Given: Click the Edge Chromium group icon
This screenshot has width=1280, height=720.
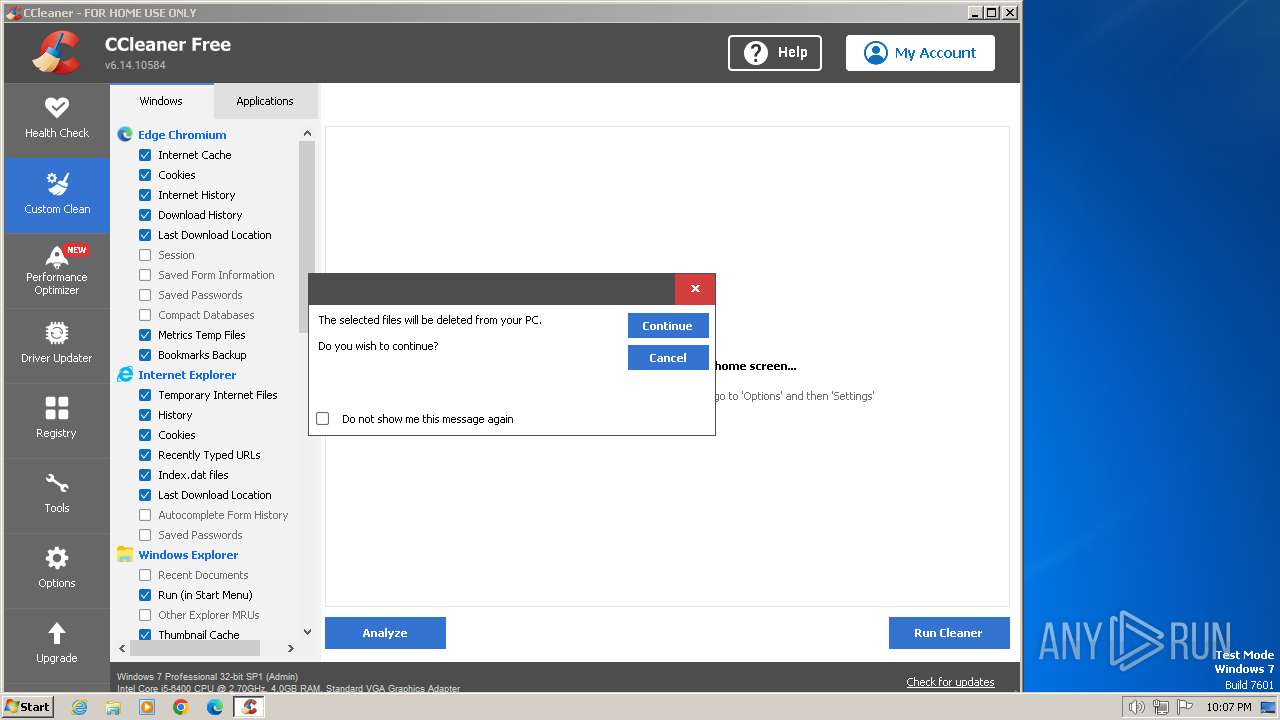Looking at the screenshot, I should pyautogui.click(x=125, y=134).
